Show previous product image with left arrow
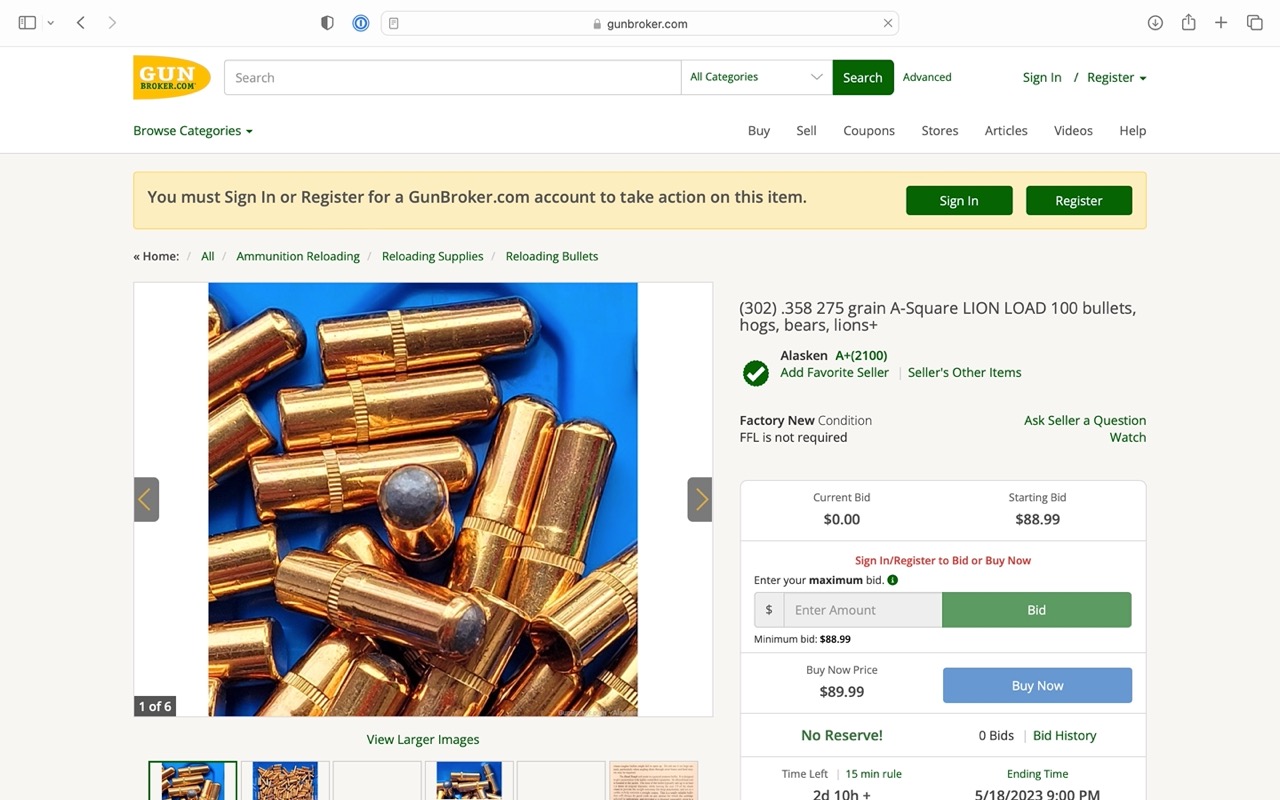Image resolution: width=1280 pixels, height=800 pixels. (x=146, y=499)
